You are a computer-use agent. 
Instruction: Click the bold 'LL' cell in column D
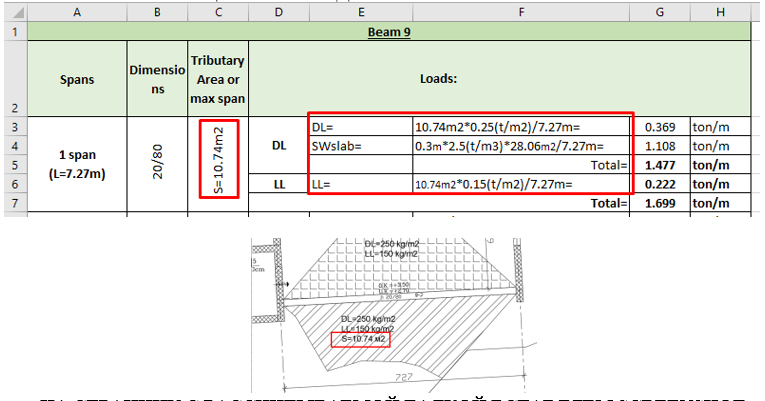pyautogui.click(x=279, y=184)
